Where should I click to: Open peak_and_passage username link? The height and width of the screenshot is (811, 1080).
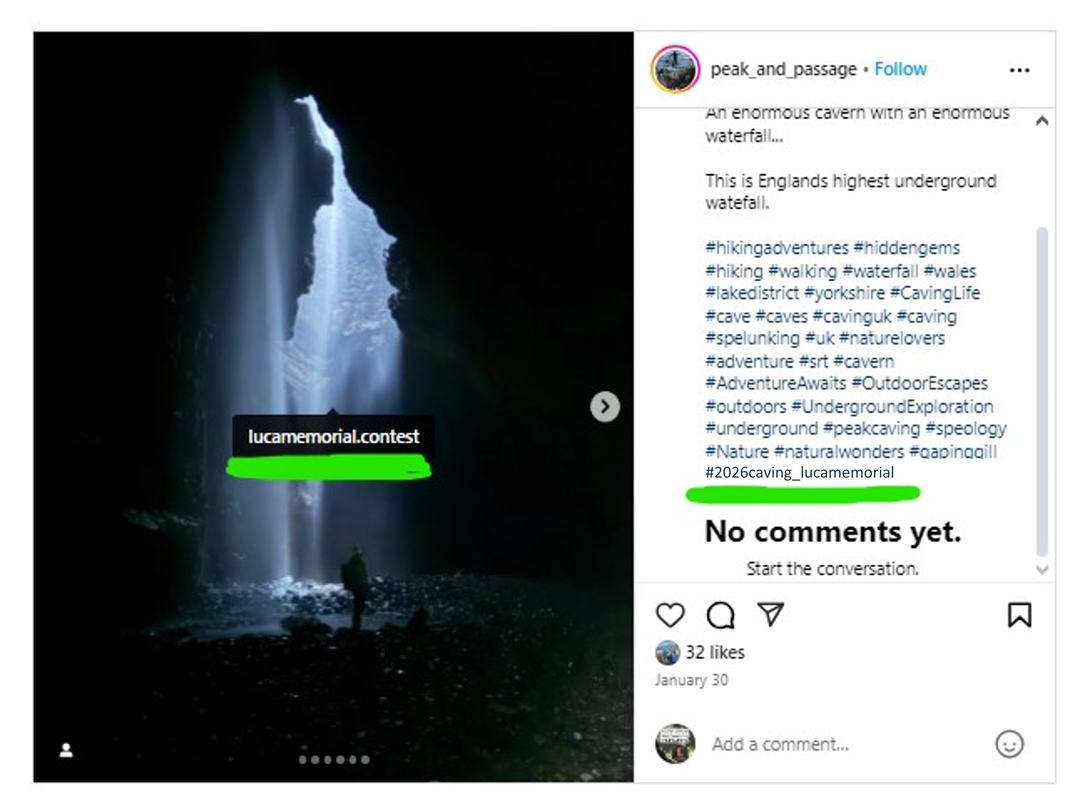click(783, 69)
